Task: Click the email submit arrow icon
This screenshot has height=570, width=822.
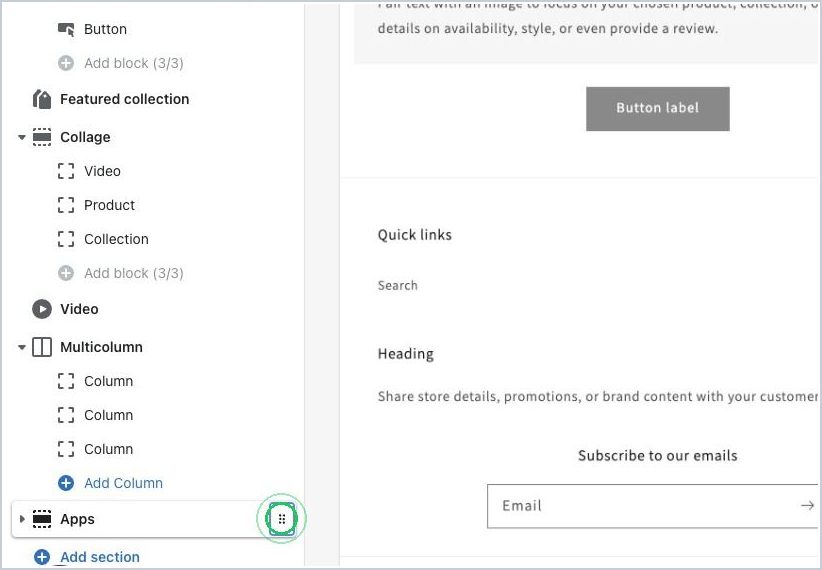Action: pos(807,506)
